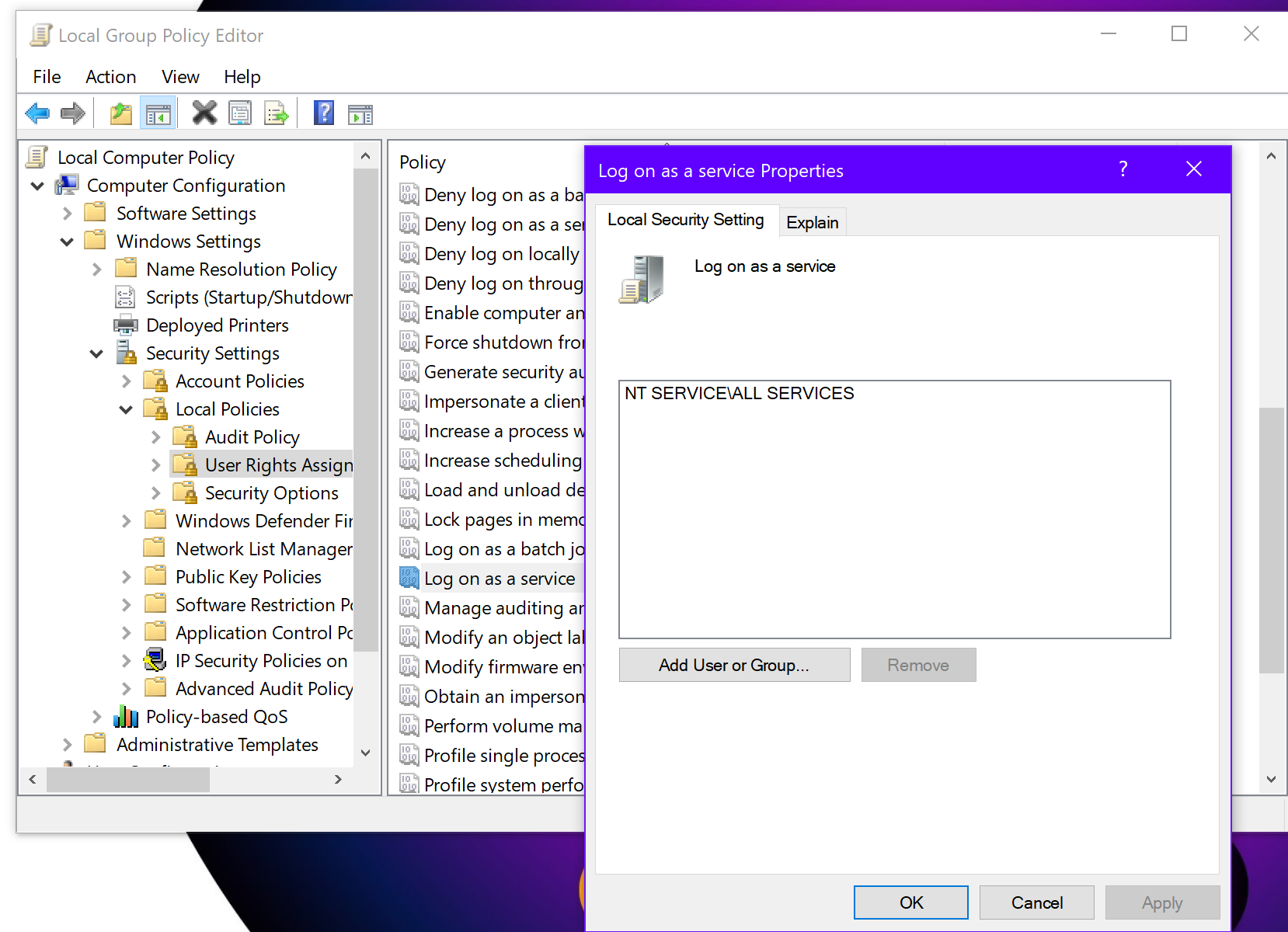Image resolution: width=1288 pixels, height=932 pixels.
Task: Expand the Name Resolution Policy node
Action: [x=96, y=269]
